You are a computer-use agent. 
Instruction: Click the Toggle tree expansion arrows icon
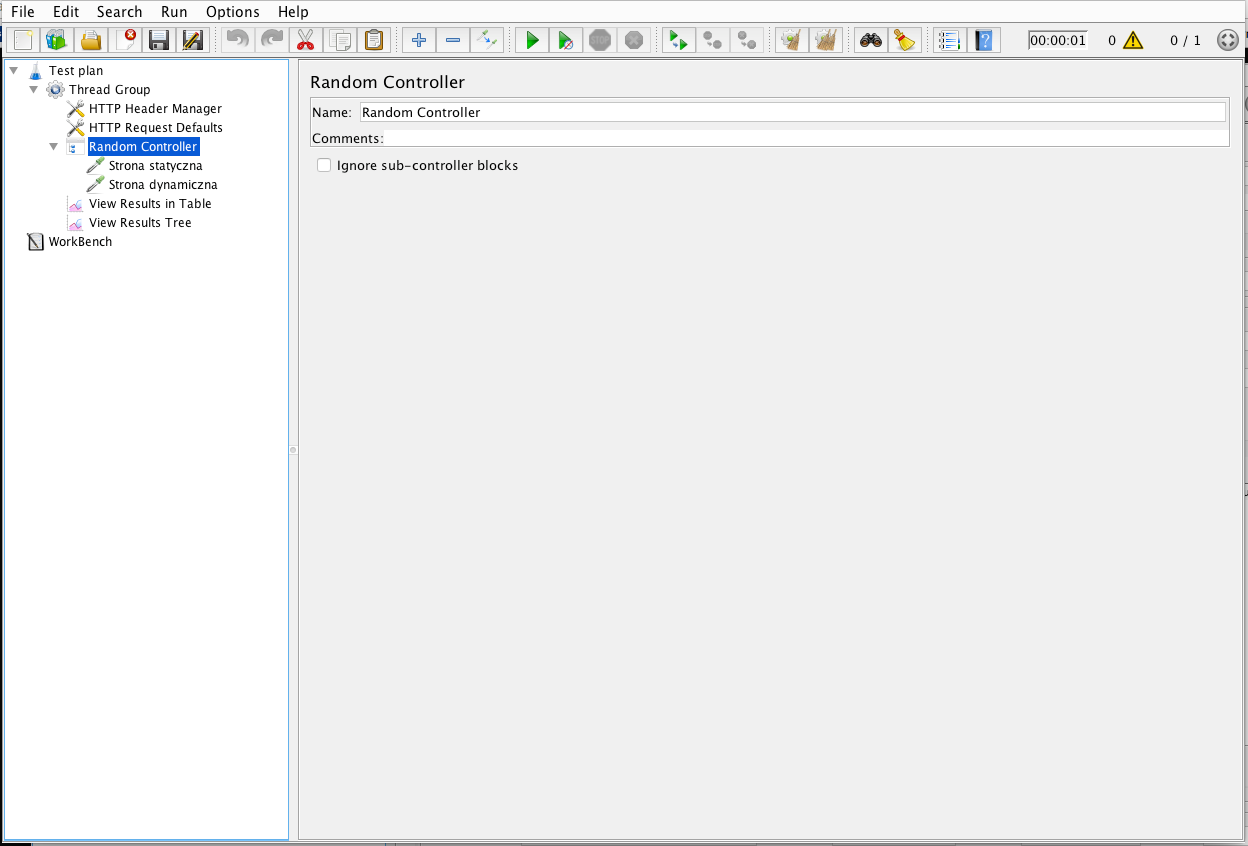pyautogui.click(x=486, y=40)
